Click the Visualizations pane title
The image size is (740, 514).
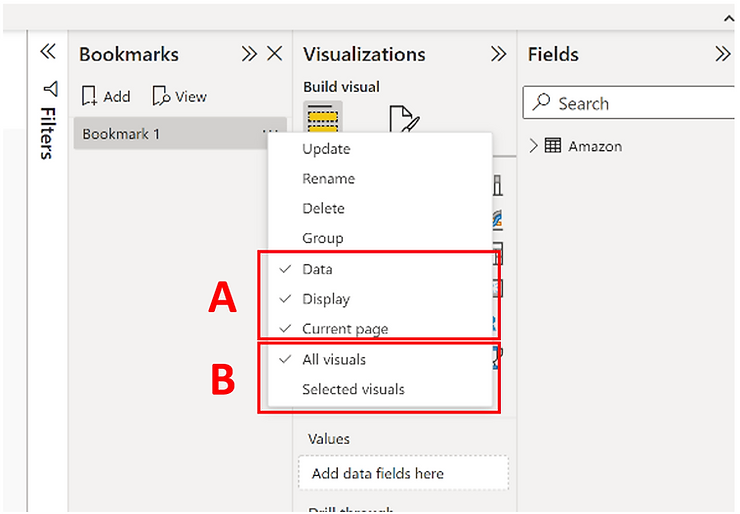364,54
